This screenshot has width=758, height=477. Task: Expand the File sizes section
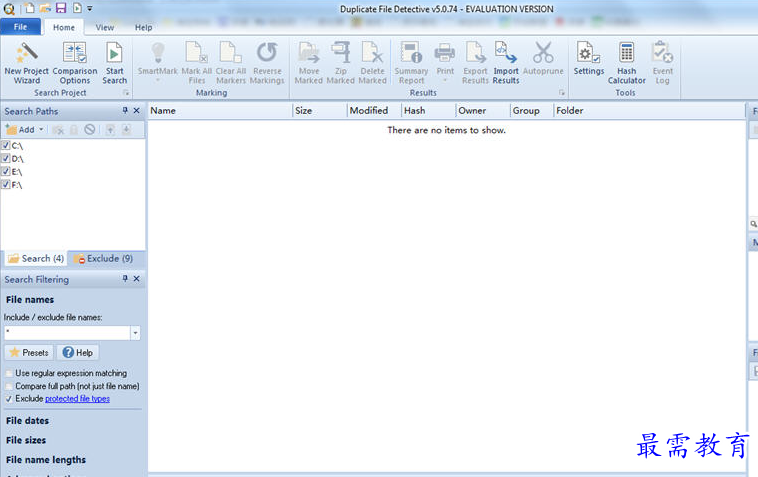(x=26, y=440)
